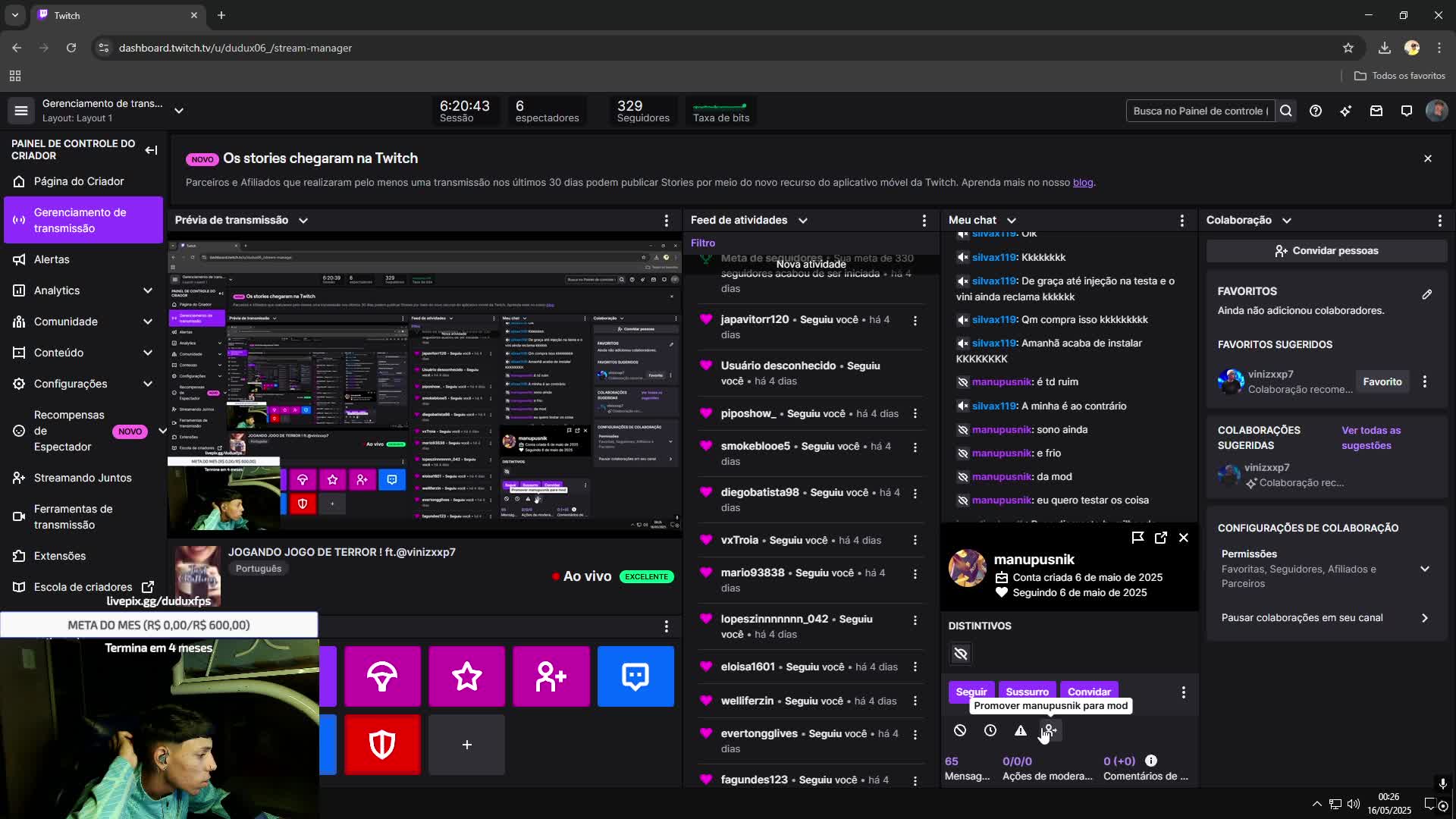Image resolution: width=1456 pixels, height=819 pixels.
Task: Open Meu chat panel options menu
Action: pos(1181,221)
